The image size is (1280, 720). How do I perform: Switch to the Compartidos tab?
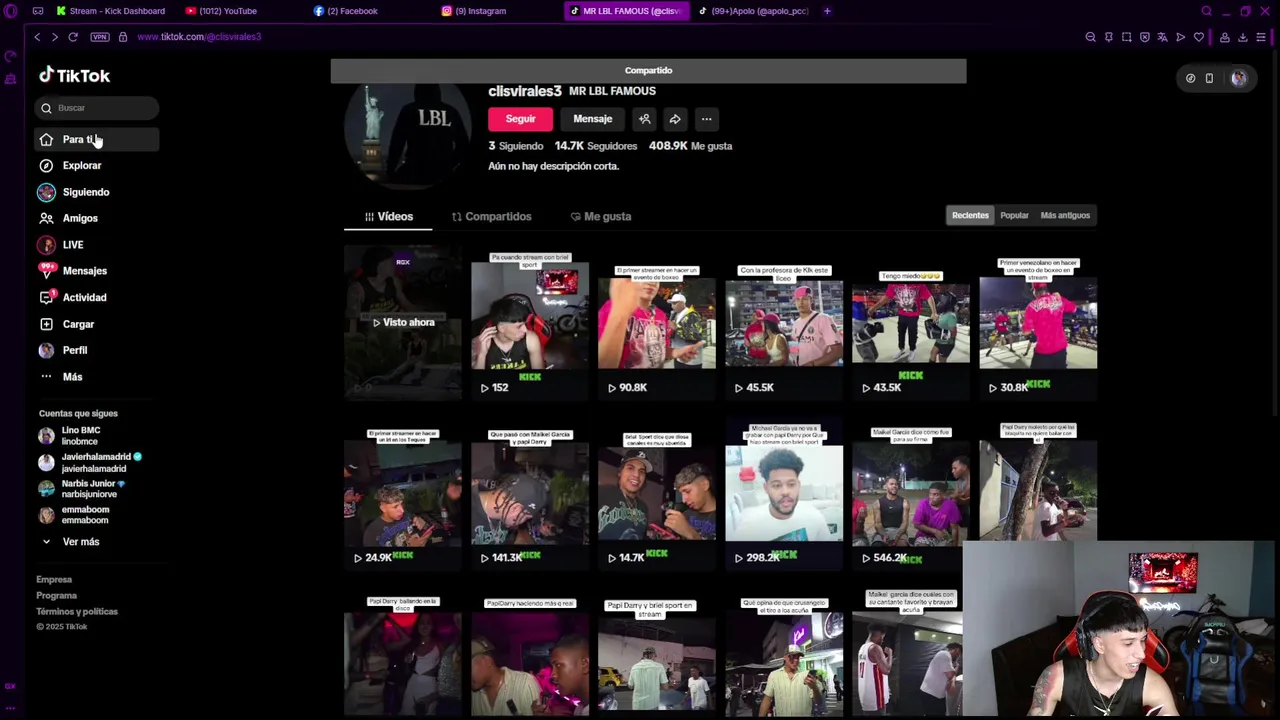pos(491,216)
